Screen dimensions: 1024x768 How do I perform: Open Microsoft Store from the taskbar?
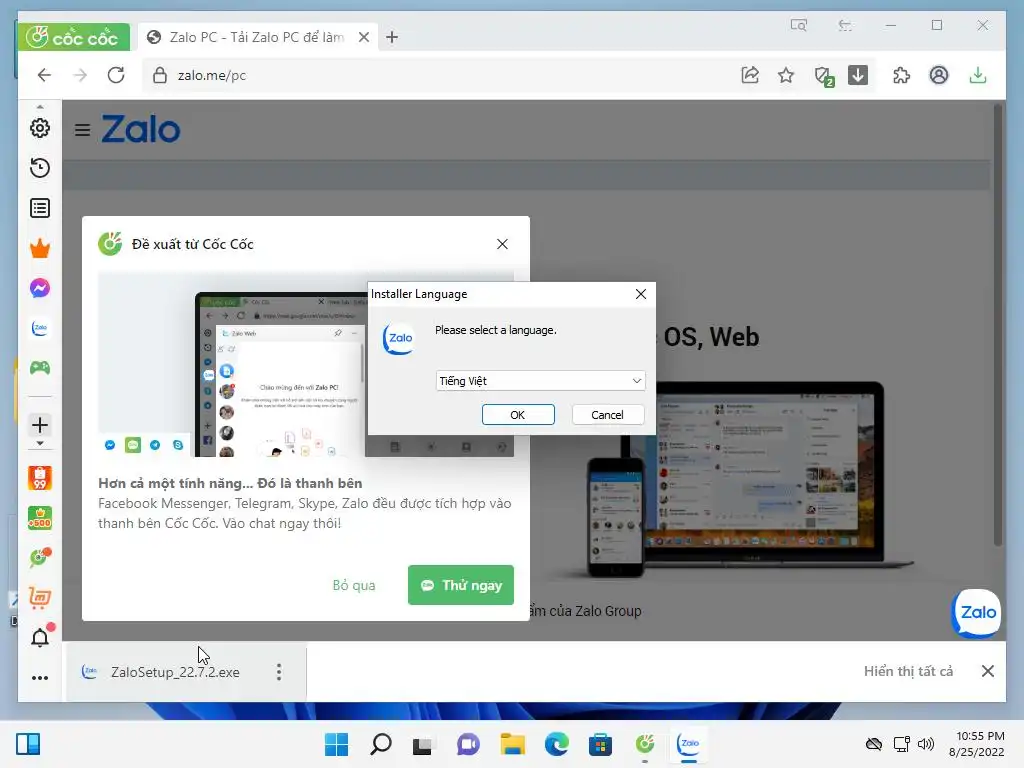coord(600,744)
